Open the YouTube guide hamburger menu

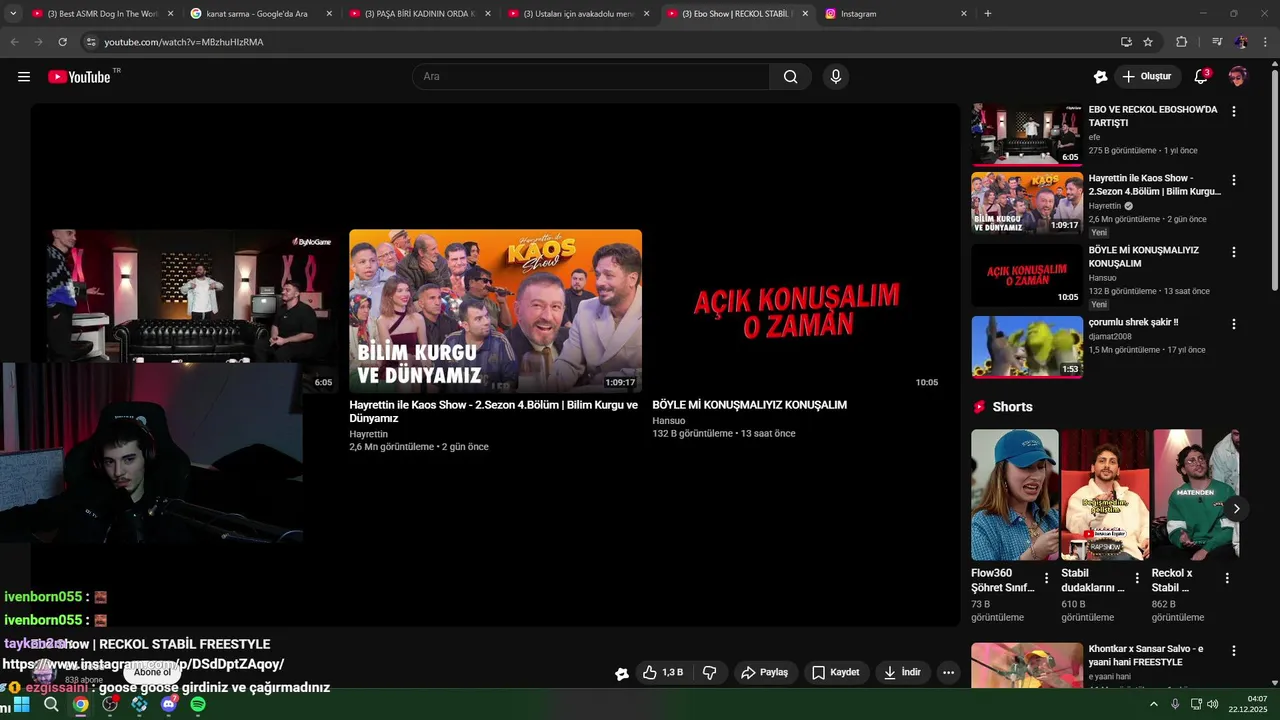(24, 77)
